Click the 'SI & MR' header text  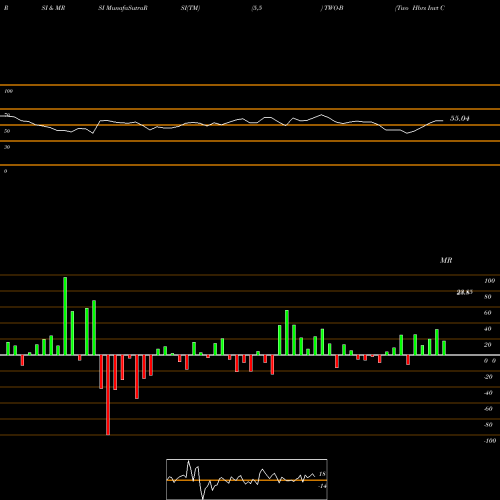click(x=53, y=8)
